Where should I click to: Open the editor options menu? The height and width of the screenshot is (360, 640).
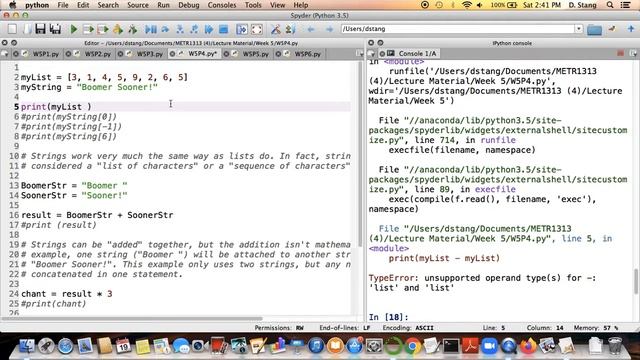(x=360, y=53)
